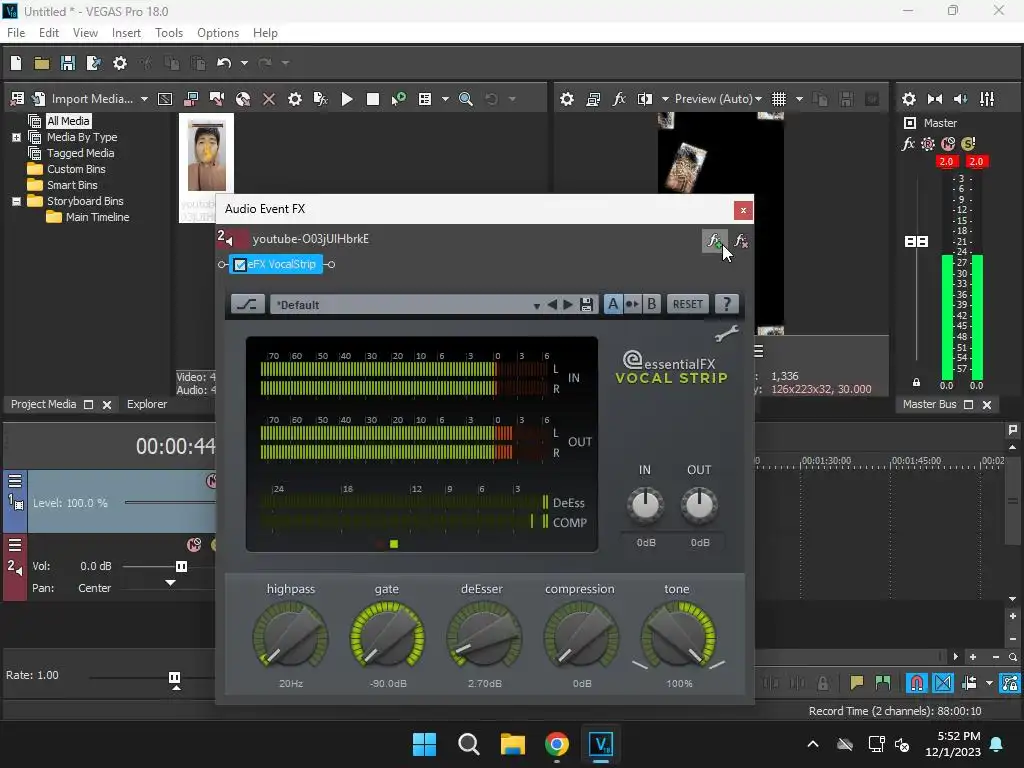Close the Audio Event FX window

coord(743,210)
